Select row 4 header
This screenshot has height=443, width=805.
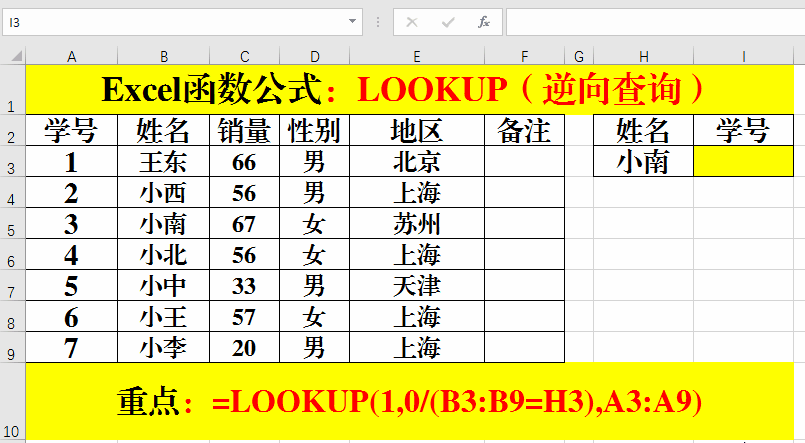pos(12,192)
